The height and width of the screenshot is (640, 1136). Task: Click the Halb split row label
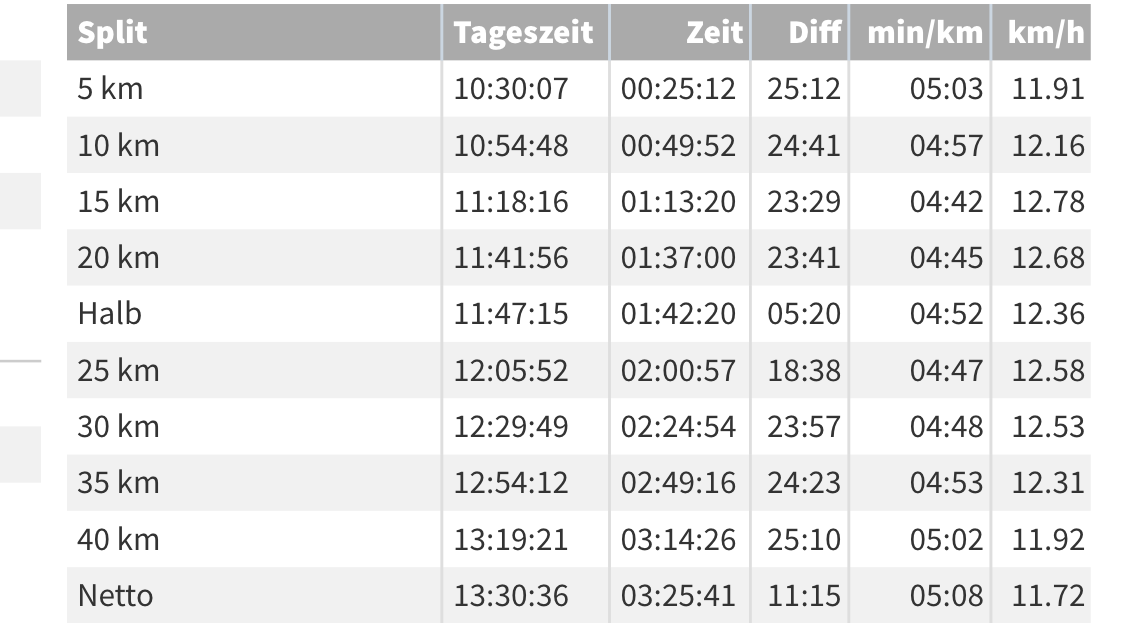(x=110, y=314)
